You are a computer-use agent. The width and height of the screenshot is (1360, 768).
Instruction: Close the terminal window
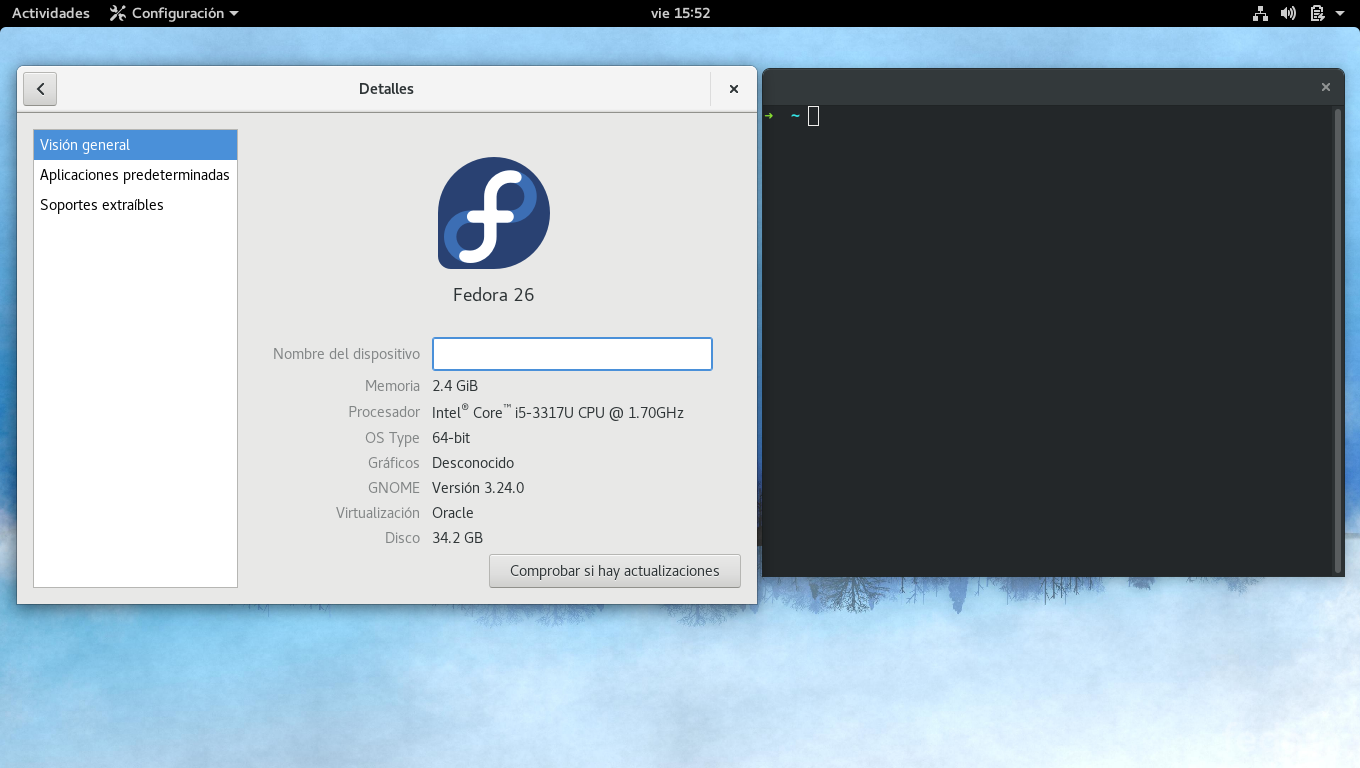pos(1326,87)
